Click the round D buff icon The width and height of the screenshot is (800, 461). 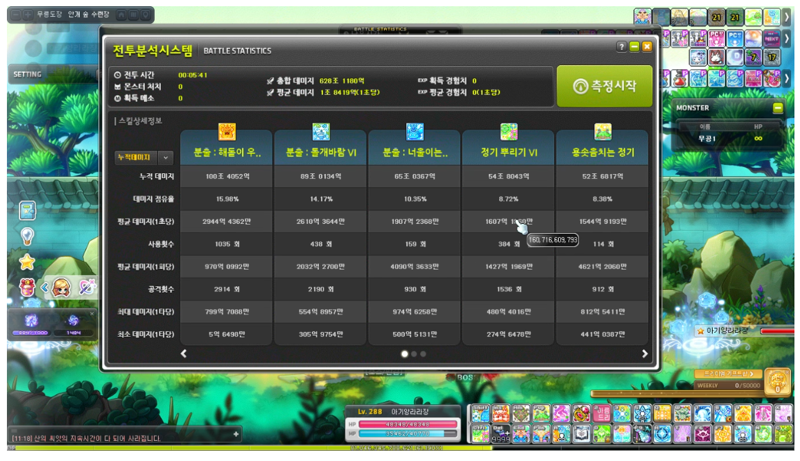(x=735, y=57)
